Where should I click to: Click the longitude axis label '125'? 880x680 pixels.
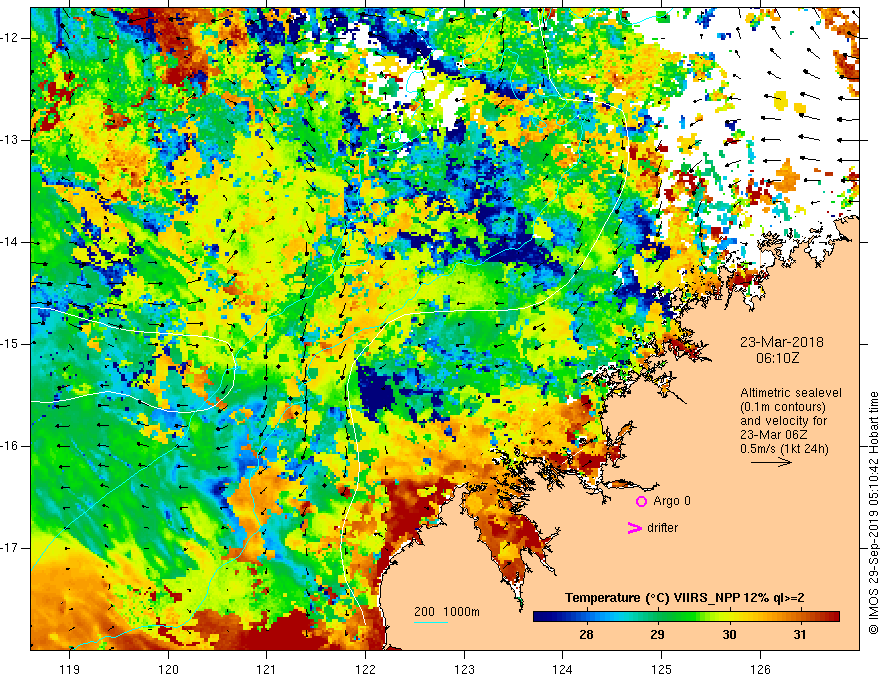tap(661, 669)
